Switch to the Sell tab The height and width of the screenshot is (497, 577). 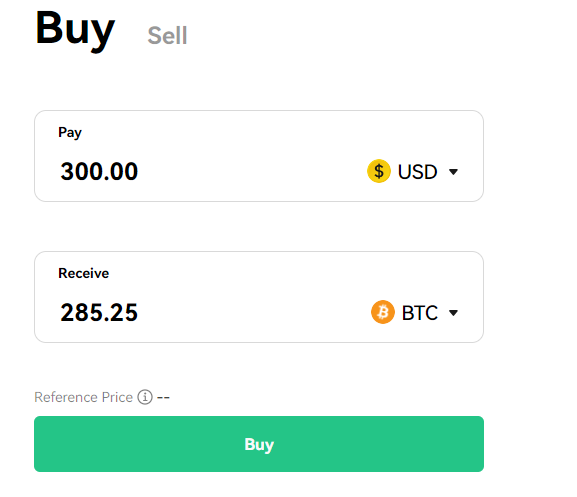tap(167, 36)
